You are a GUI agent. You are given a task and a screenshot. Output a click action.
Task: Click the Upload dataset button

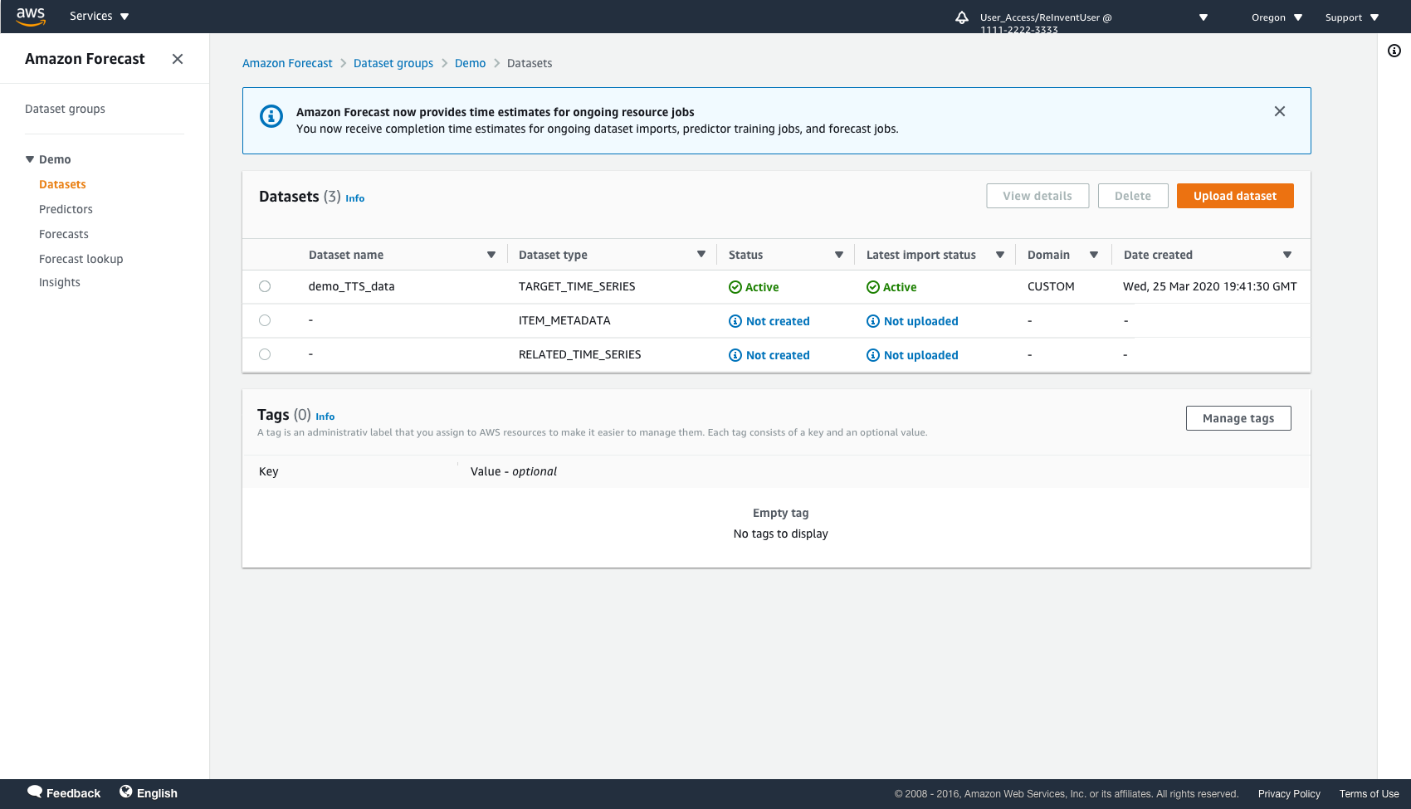pos(1235,196)
